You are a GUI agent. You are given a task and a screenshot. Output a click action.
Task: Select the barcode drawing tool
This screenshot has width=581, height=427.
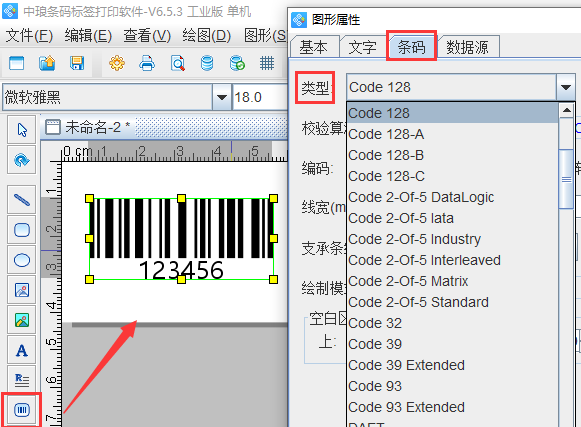[22, 410]
